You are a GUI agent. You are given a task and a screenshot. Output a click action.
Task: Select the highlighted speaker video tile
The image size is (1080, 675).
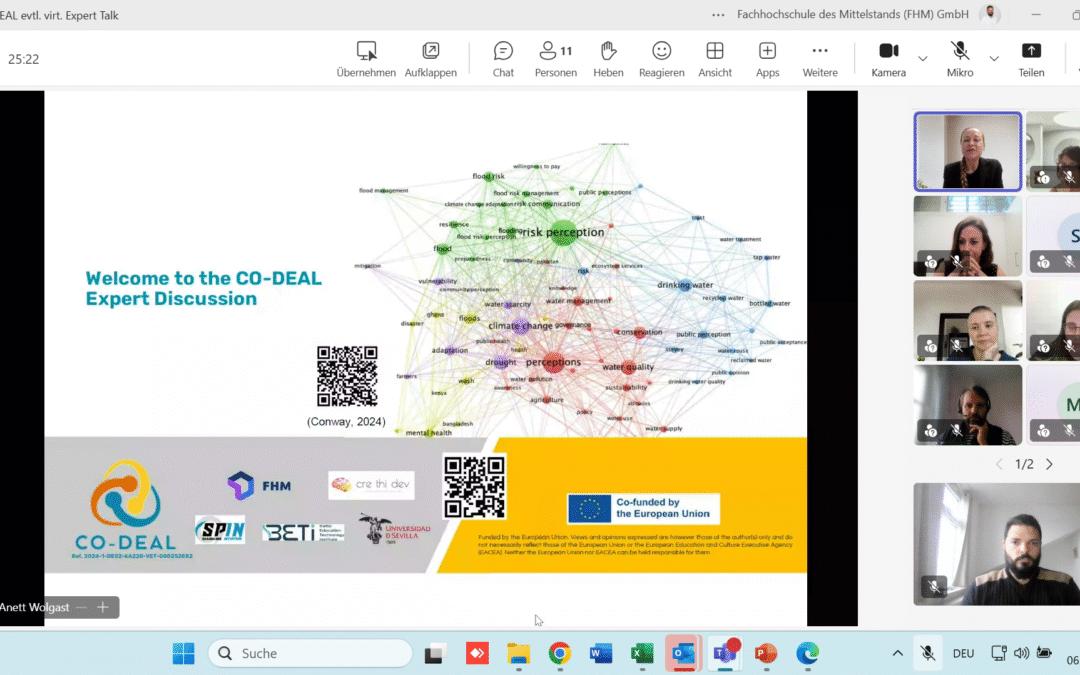pos(967,151)
